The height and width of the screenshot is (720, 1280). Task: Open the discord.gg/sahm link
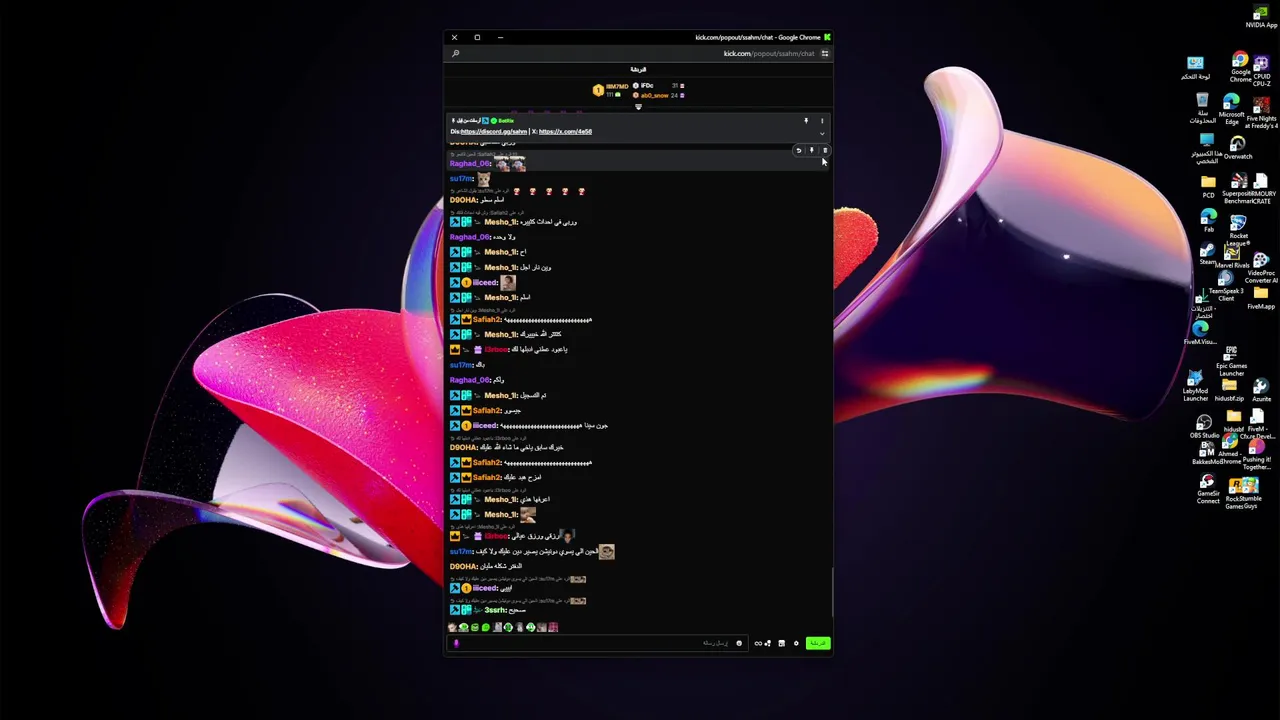pos(494,132)
